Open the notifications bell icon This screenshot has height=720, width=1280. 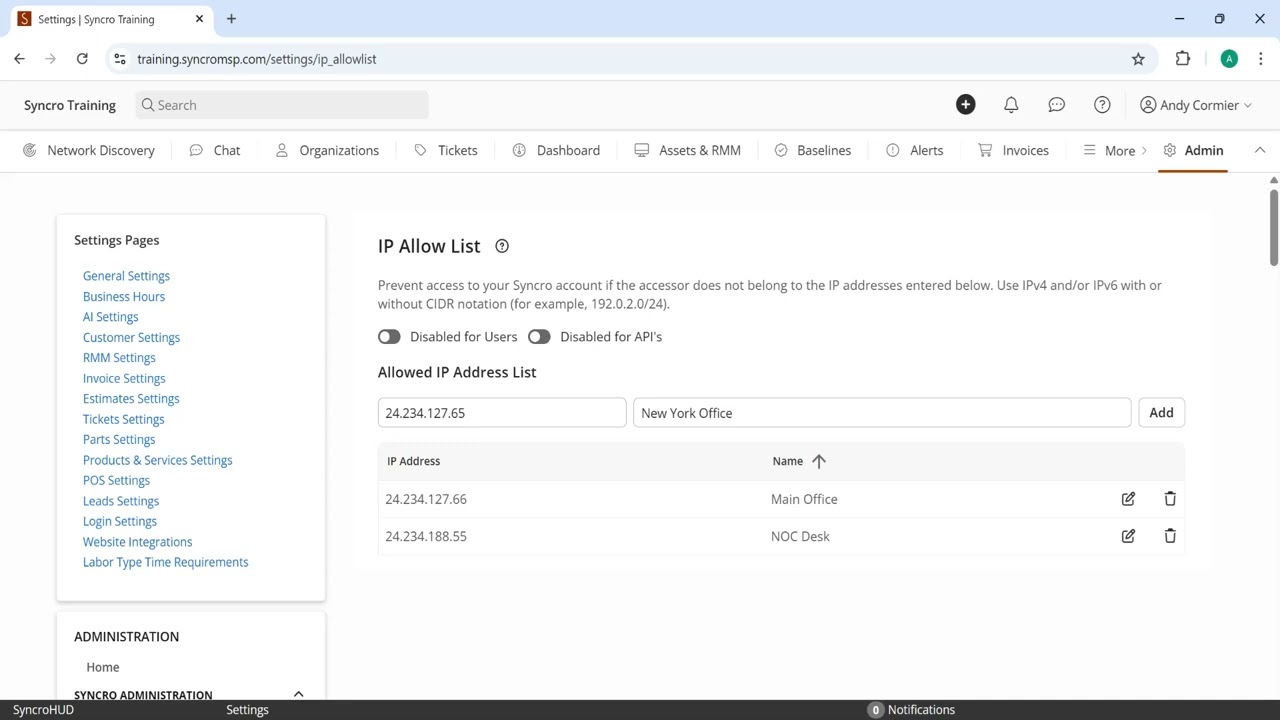(1011, 105)
